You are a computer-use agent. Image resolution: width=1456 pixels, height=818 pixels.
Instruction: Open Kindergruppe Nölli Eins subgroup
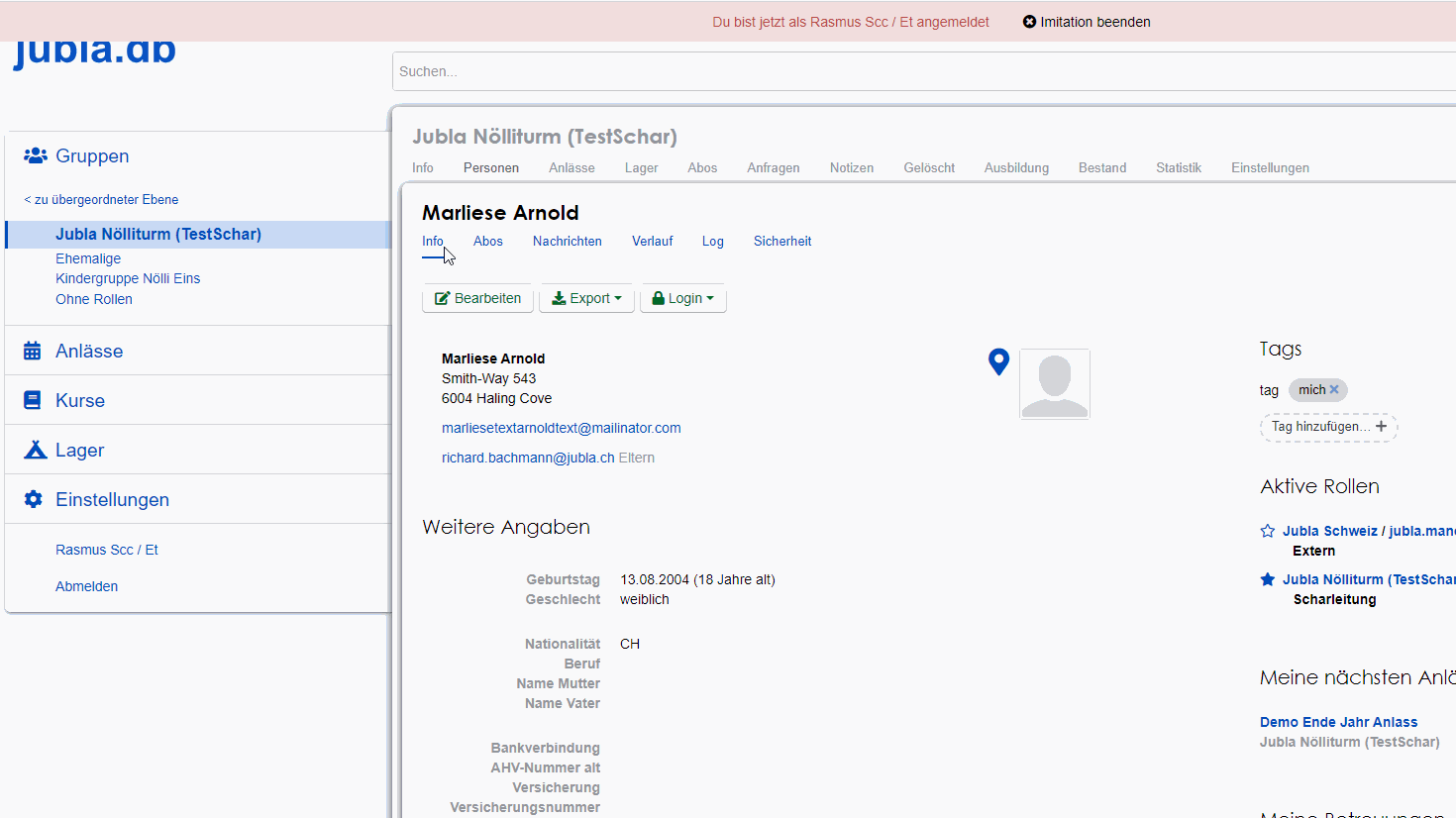click(x=128, y=278)
